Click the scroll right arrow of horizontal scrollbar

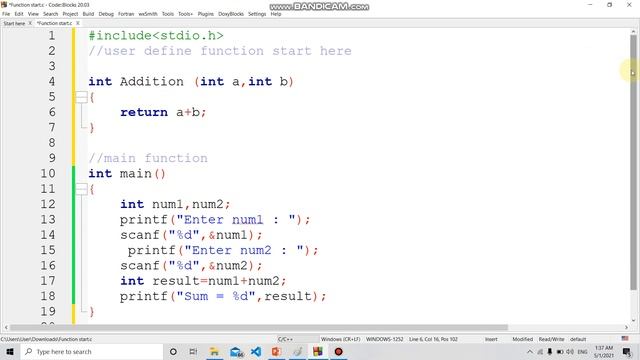click(x=626, y=327)
